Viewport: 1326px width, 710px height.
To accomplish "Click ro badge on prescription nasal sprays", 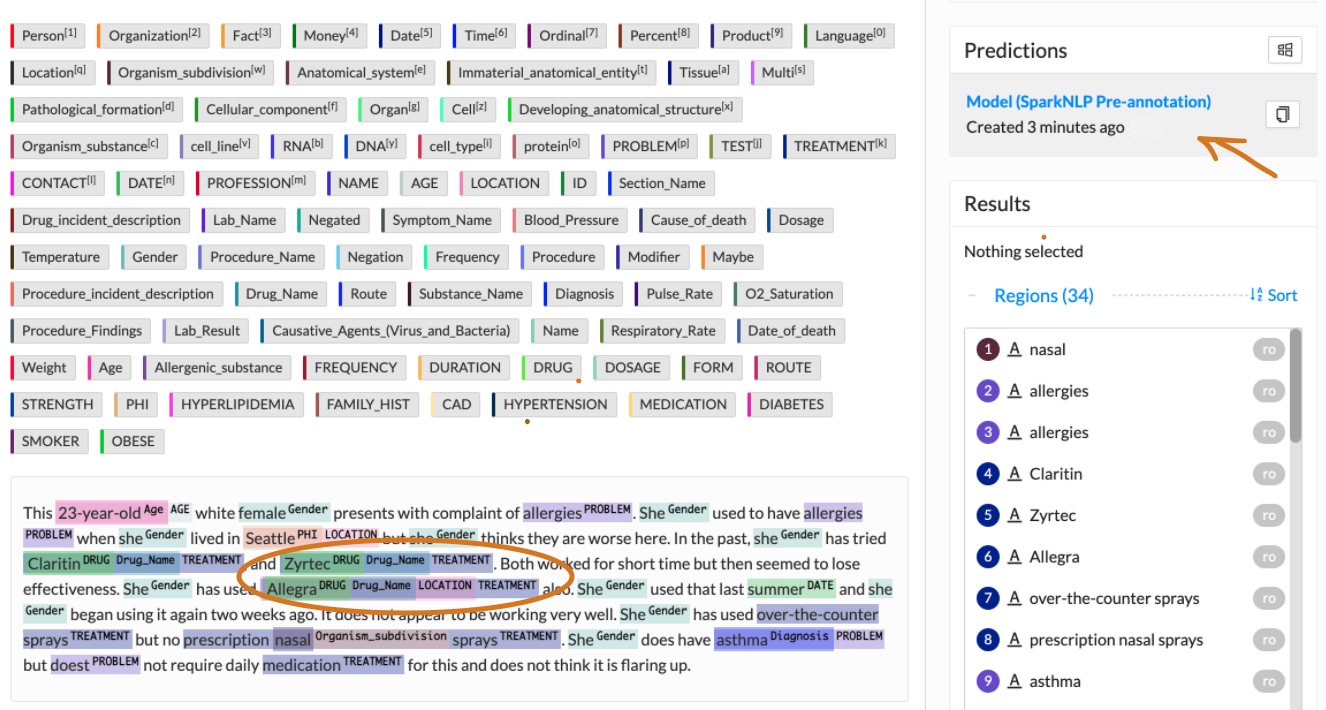I will [x=1268, y=640].
